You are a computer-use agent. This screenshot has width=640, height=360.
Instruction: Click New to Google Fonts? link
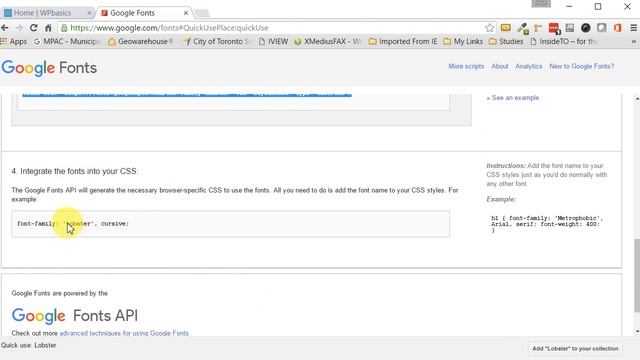click(x=582, y=66)
